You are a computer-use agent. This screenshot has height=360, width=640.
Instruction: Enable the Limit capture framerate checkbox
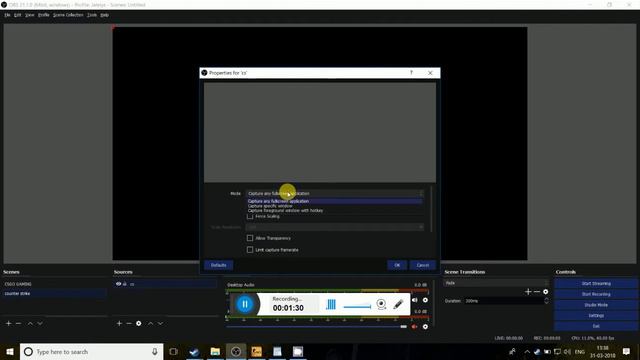click(x=250, y=250)
